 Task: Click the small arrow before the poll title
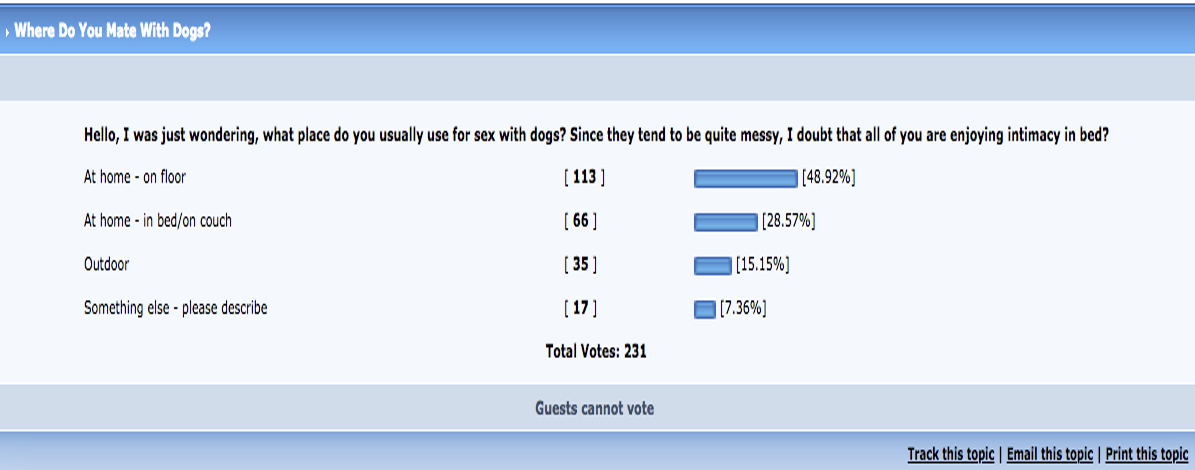coord(7,33)
